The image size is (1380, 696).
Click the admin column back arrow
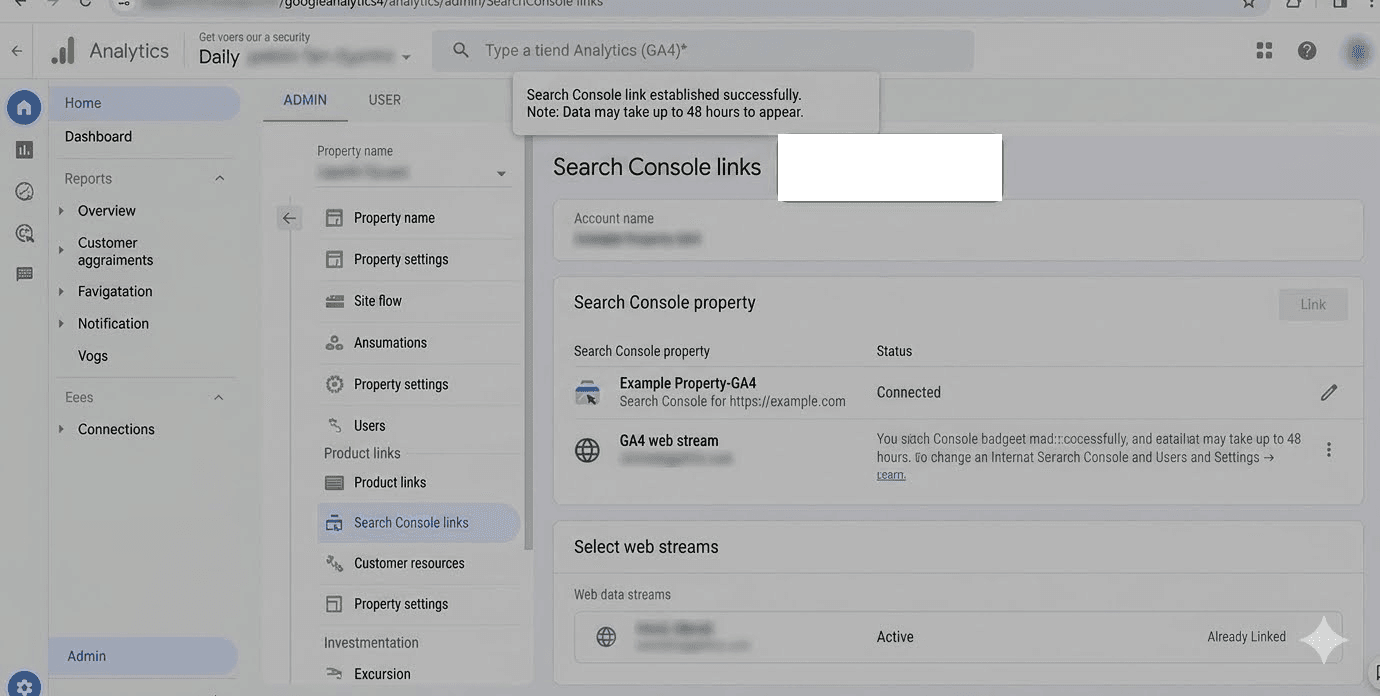point(289,218)
